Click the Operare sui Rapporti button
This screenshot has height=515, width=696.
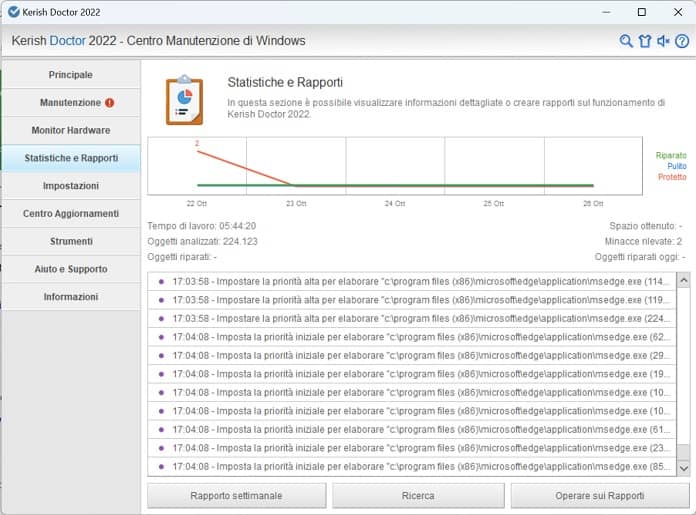(x=600, y=495)
